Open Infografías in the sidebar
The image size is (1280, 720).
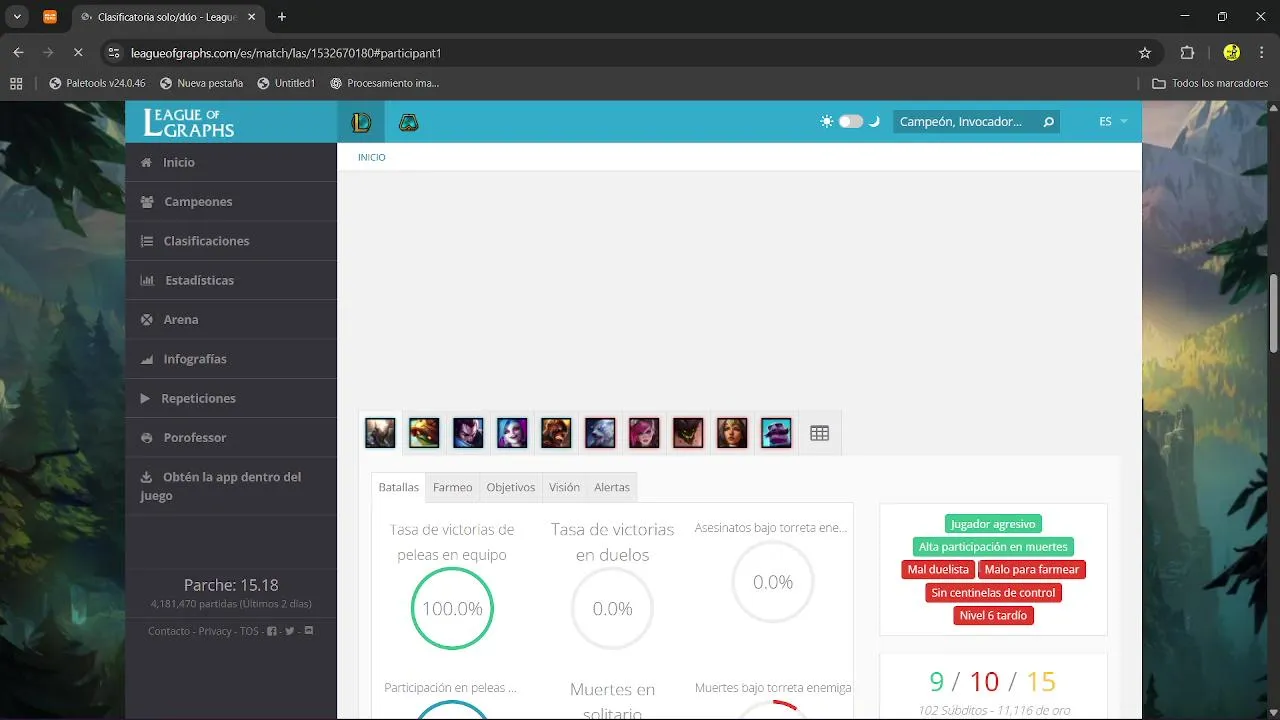(231, 359)
